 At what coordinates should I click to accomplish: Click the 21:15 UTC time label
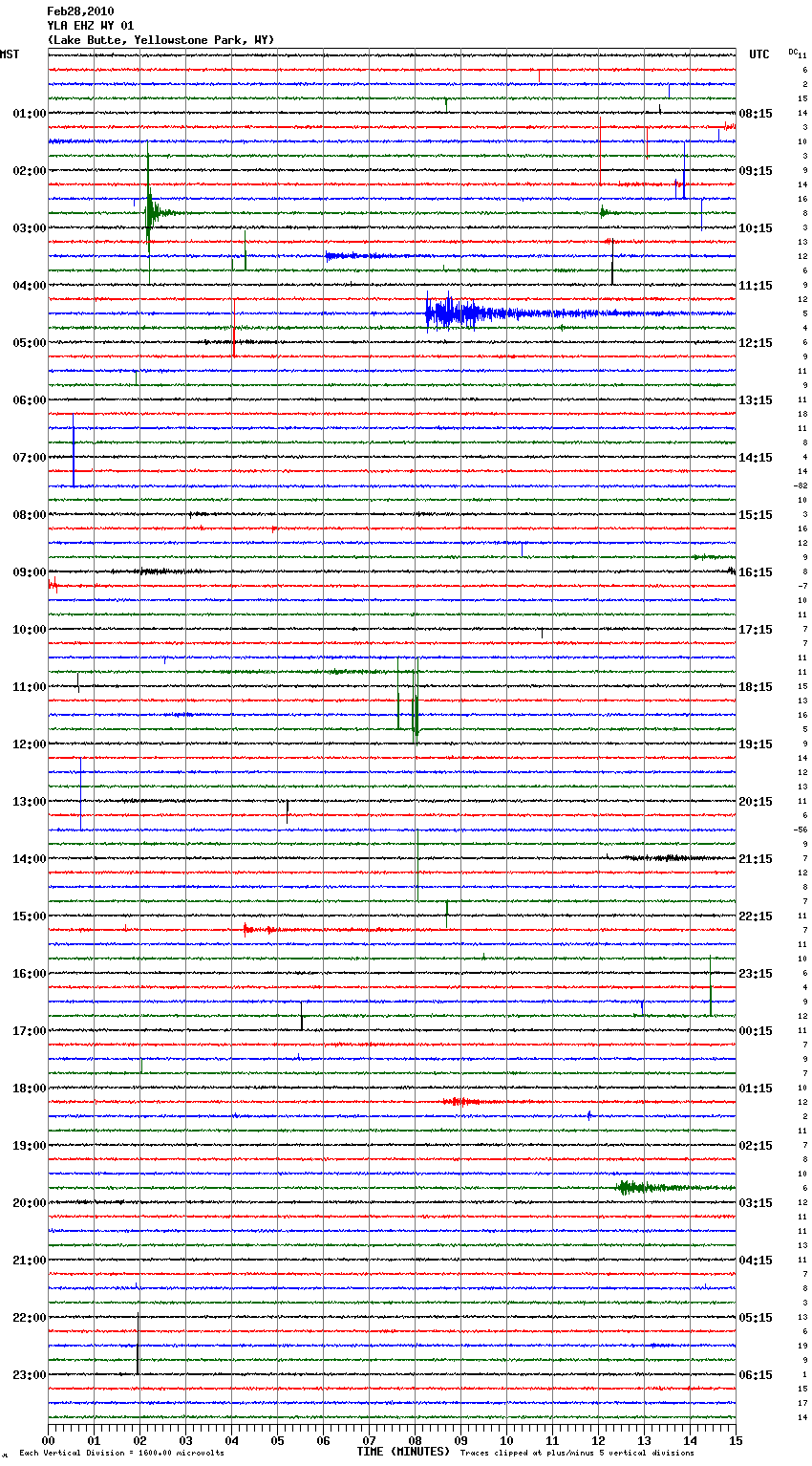click(756, 859)
